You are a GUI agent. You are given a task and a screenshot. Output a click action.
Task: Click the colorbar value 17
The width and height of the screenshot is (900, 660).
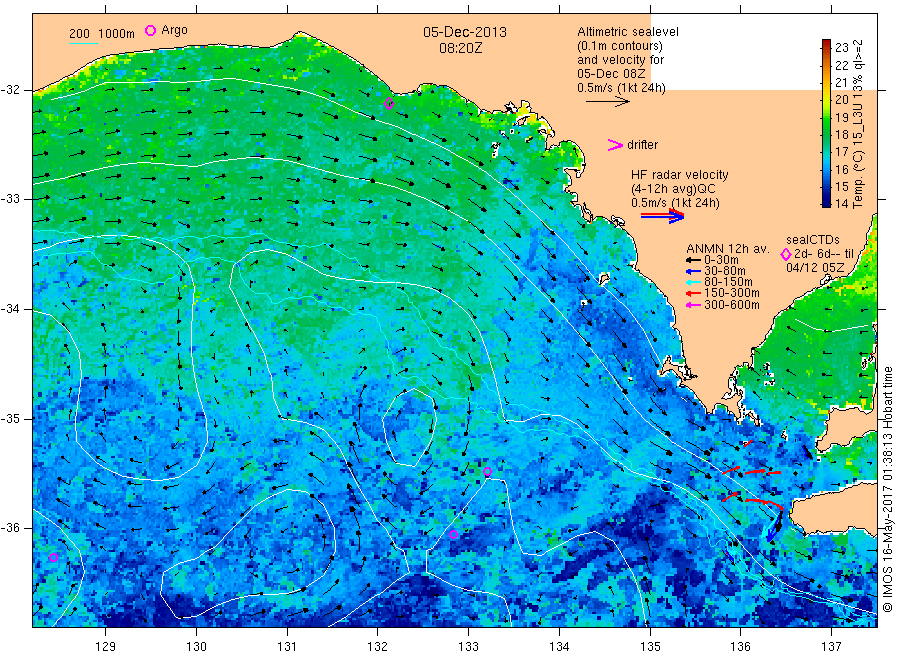(x=841, y=152)
